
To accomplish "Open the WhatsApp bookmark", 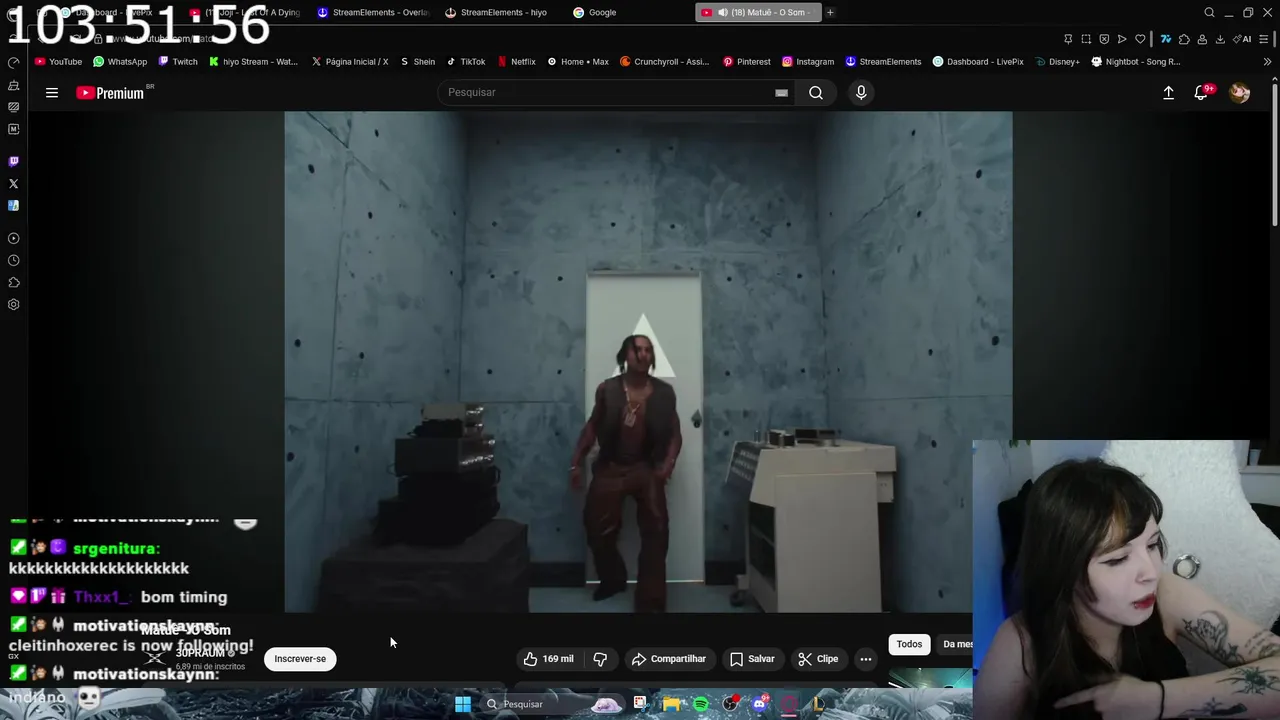I will coord(120,61).
